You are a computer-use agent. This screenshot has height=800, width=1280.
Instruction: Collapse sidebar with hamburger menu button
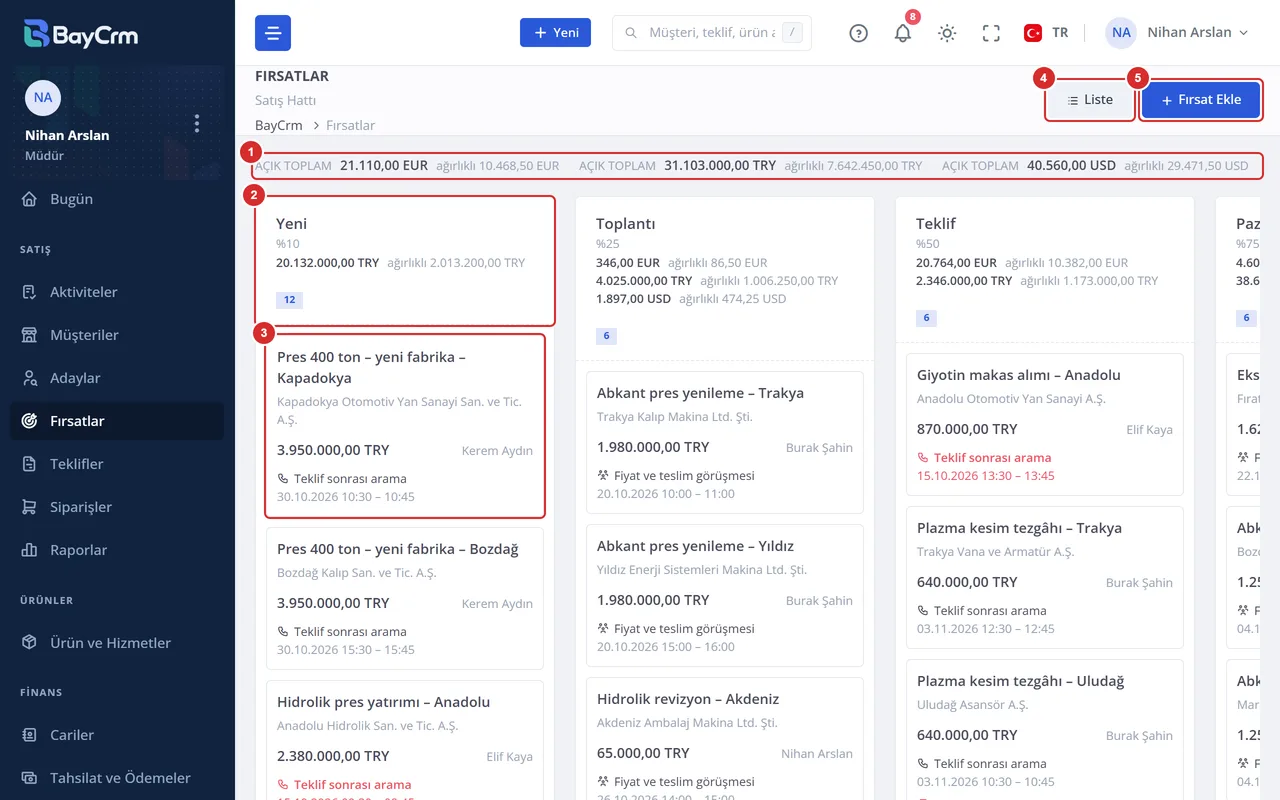point(273,33)
